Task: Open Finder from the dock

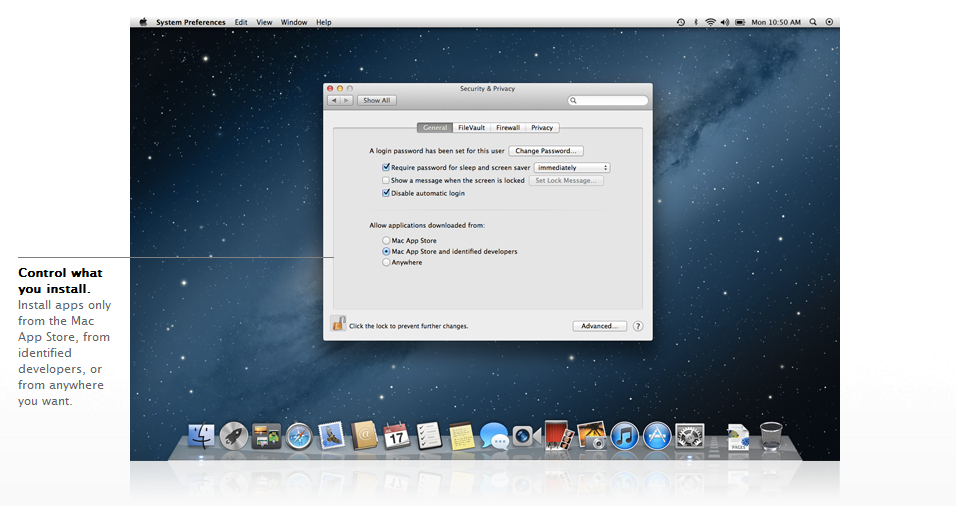Action: pyautogui.click(x=201, y=437)
